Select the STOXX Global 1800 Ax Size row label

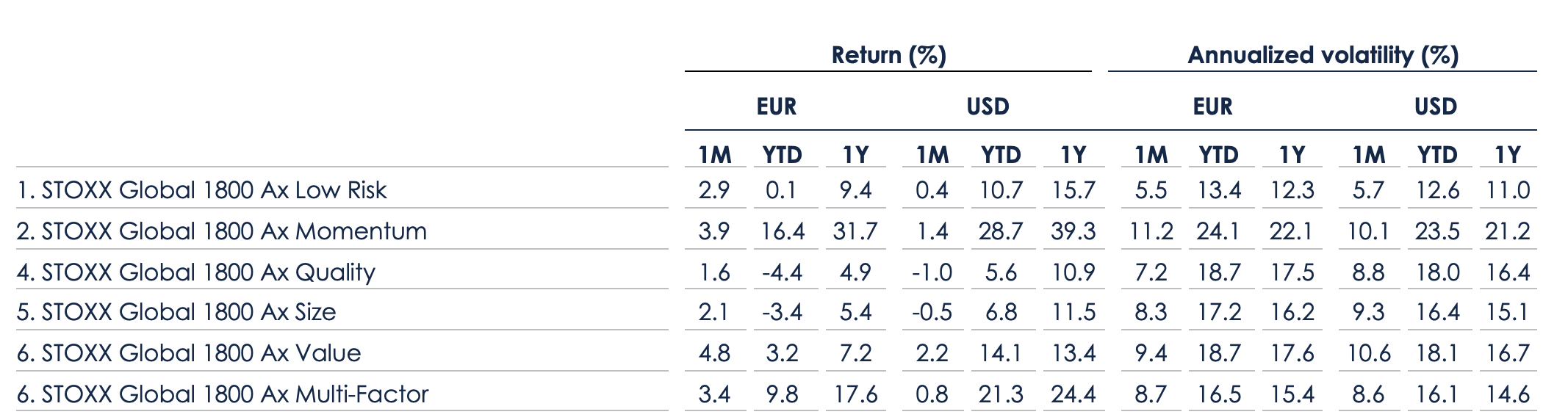click(x=176, y=312)
